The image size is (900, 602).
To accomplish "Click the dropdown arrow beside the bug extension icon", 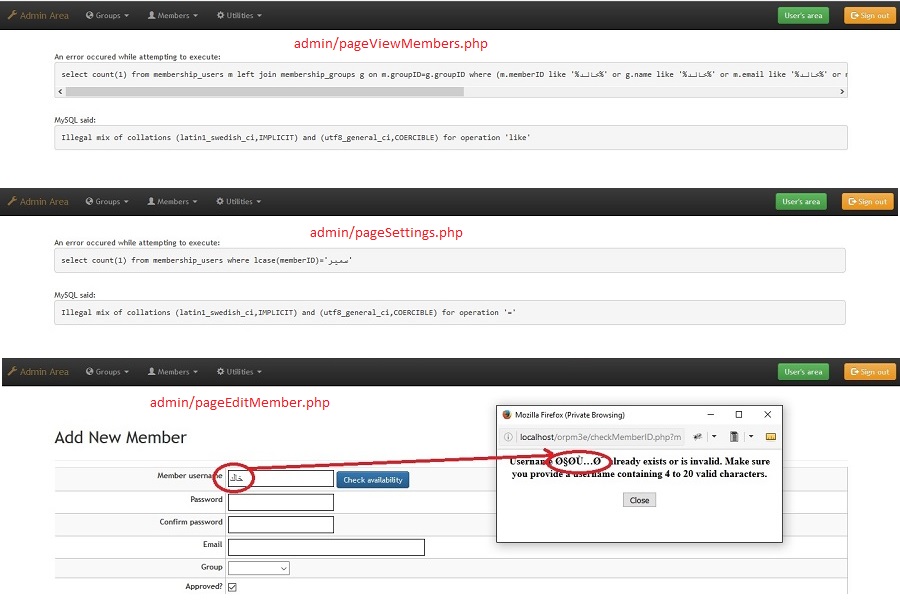I will point(714,437).
